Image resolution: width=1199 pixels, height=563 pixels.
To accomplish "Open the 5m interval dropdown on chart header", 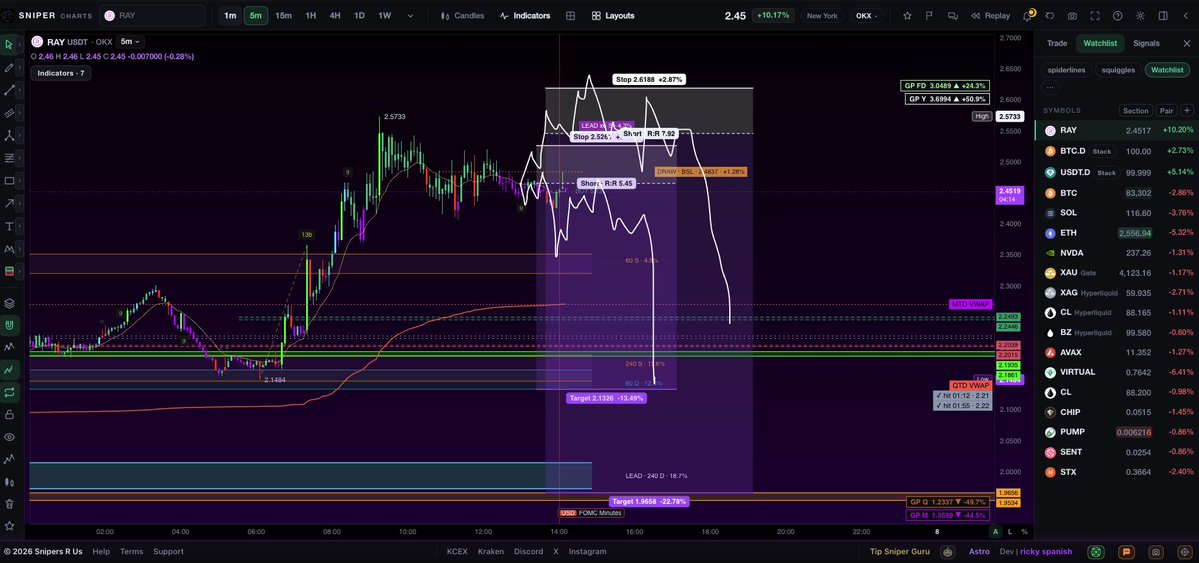I will pyautogui.click(x=131, y=42).
